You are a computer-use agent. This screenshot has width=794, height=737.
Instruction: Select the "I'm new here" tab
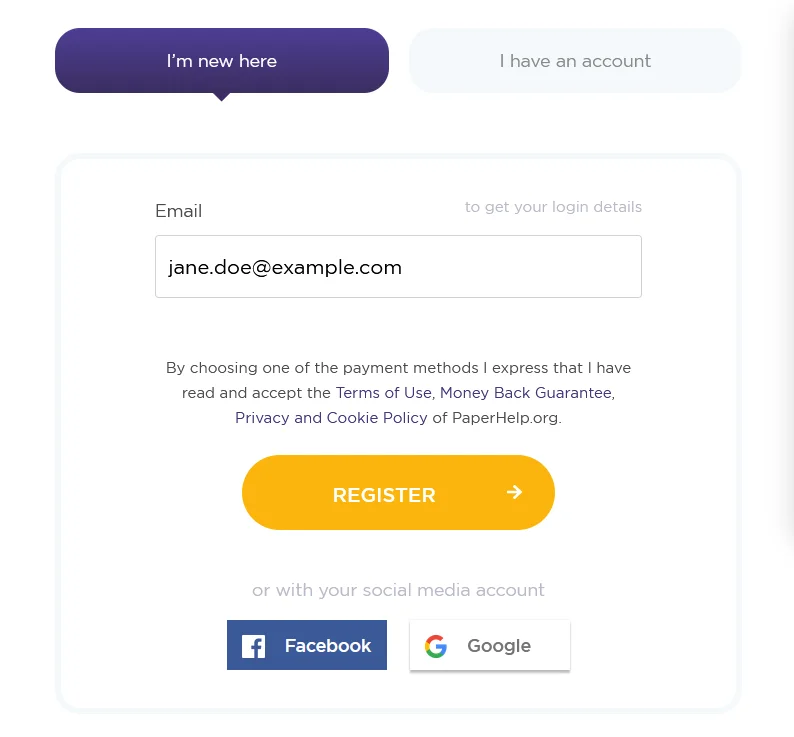222,61
